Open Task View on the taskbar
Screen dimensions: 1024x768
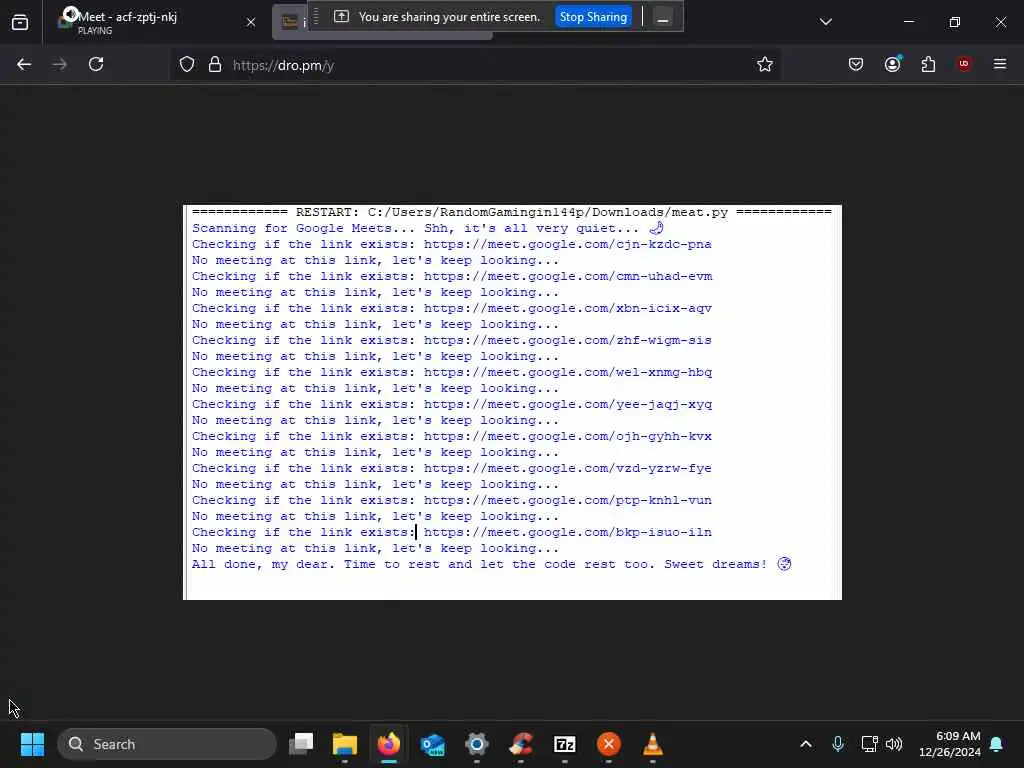point(302,744)
